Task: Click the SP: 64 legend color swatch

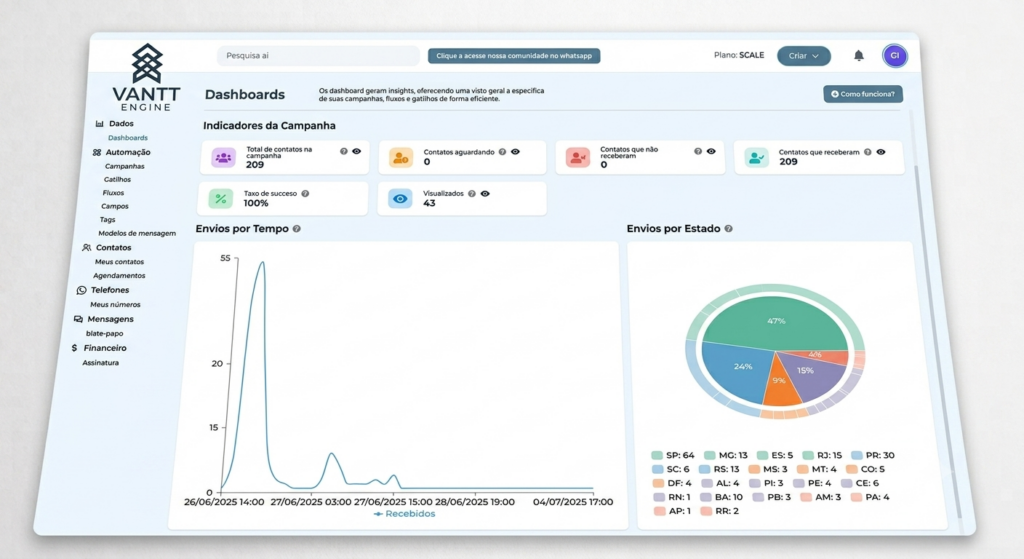Action: 657,455
